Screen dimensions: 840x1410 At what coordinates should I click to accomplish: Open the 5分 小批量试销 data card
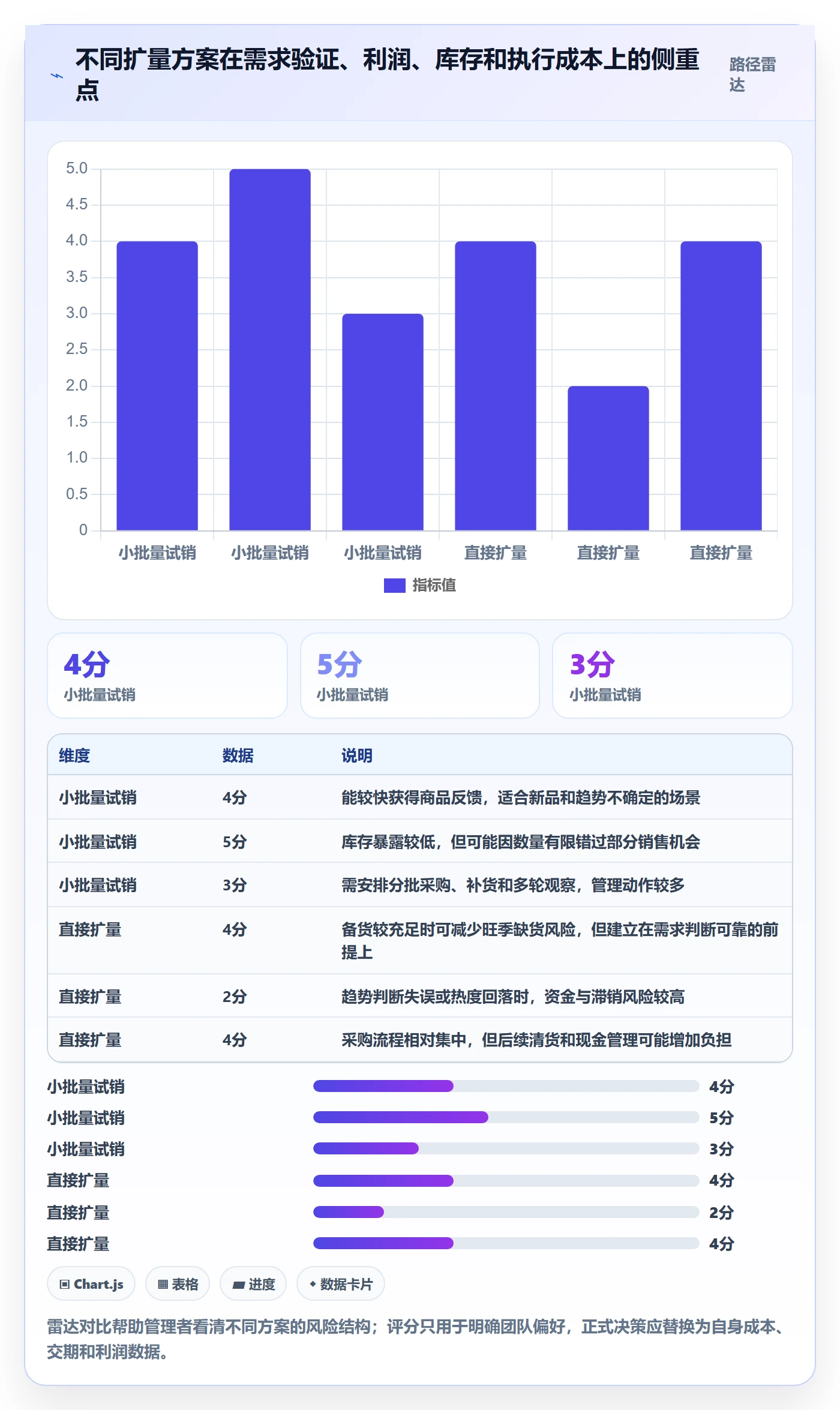(420, 676)
